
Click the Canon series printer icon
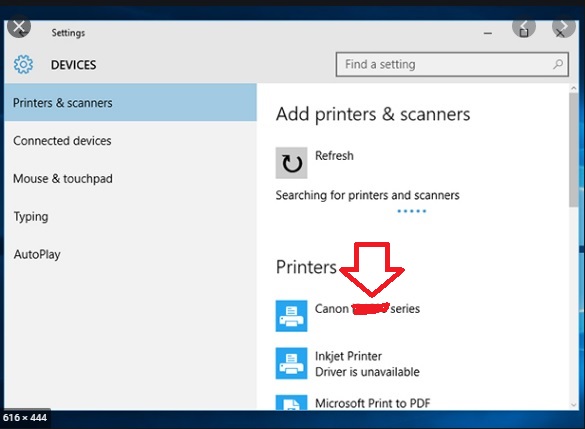291,316
